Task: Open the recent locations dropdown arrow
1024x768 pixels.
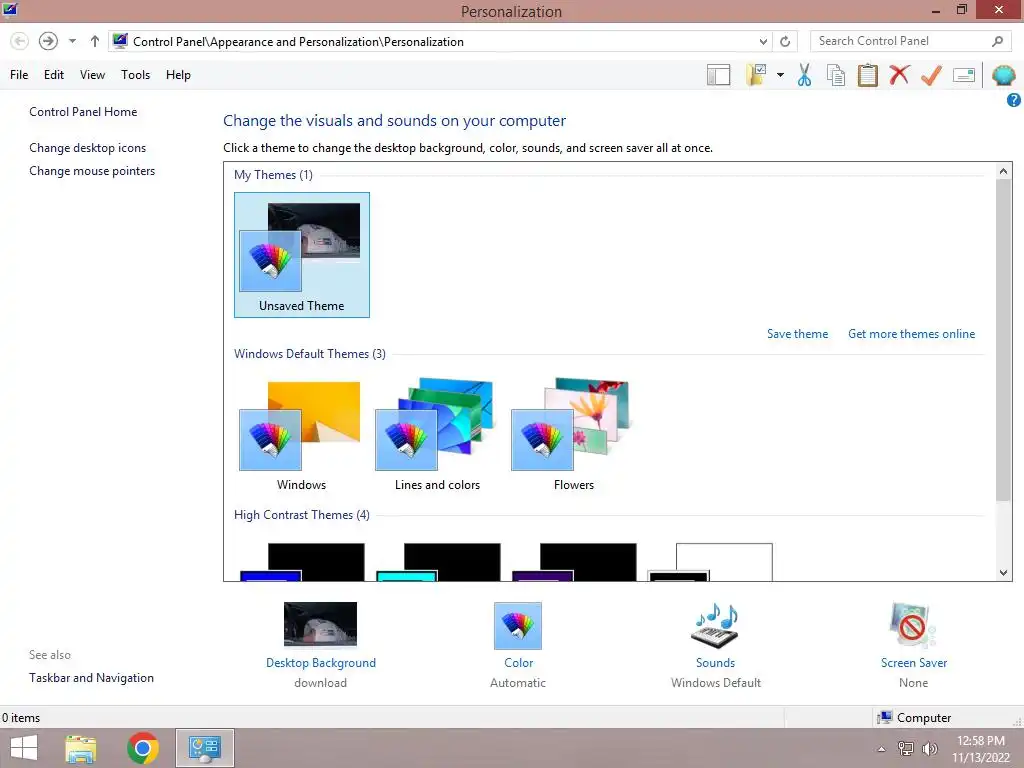Action: (72, 41)
